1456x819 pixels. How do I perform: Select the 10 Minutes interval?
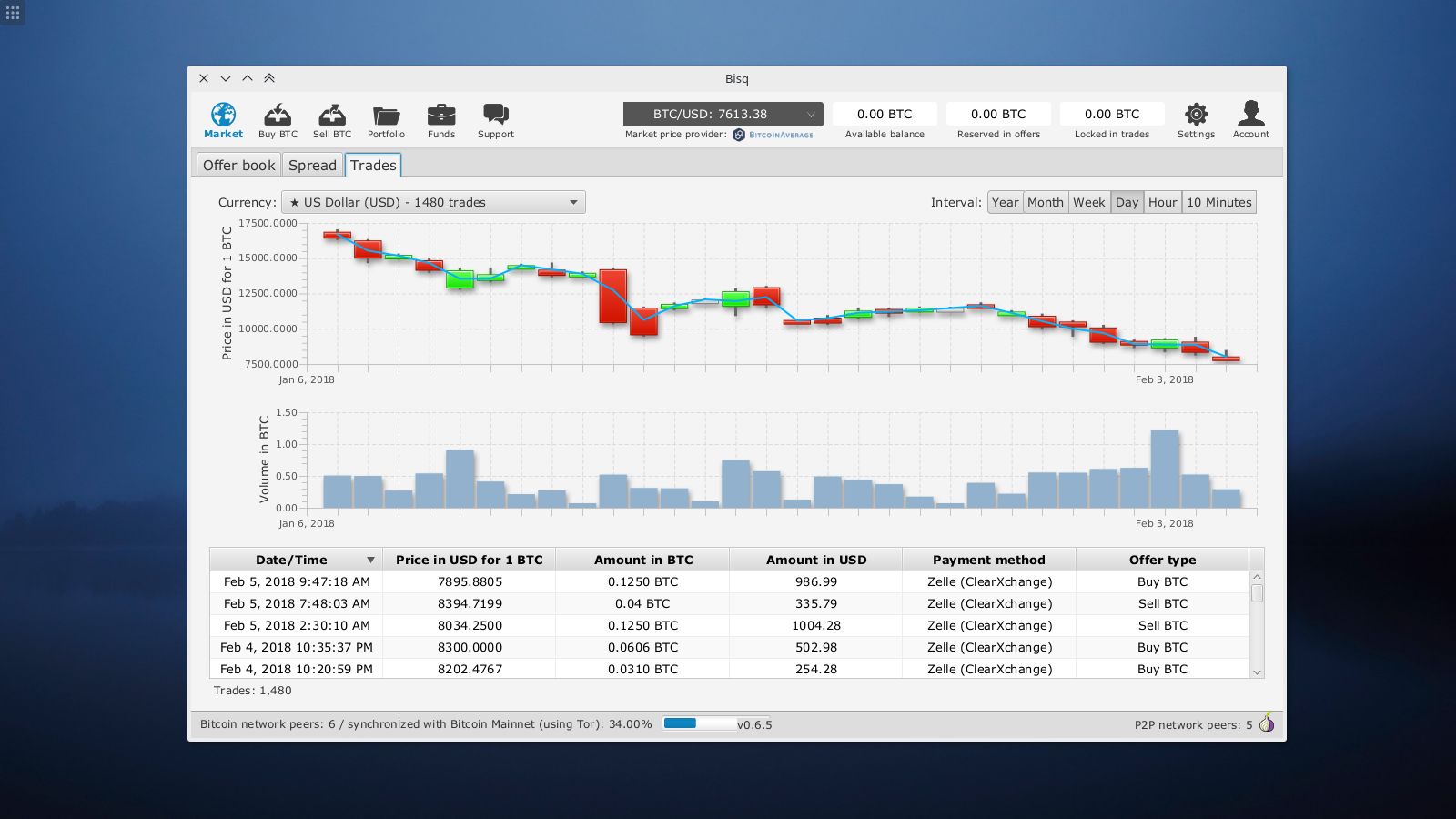click(1219, 202)
